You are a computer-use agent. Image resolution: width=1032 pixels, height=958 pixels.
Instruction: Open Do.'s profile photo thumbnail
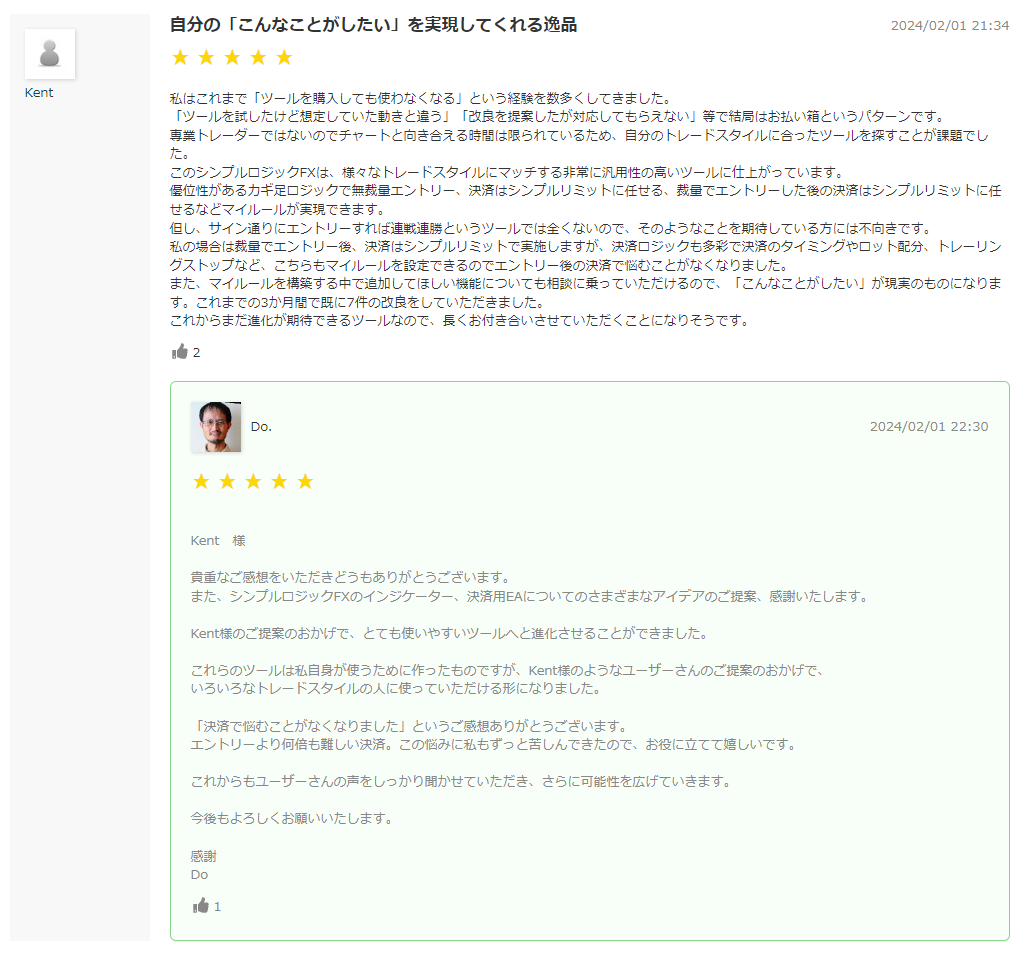[x=216, y=426]
